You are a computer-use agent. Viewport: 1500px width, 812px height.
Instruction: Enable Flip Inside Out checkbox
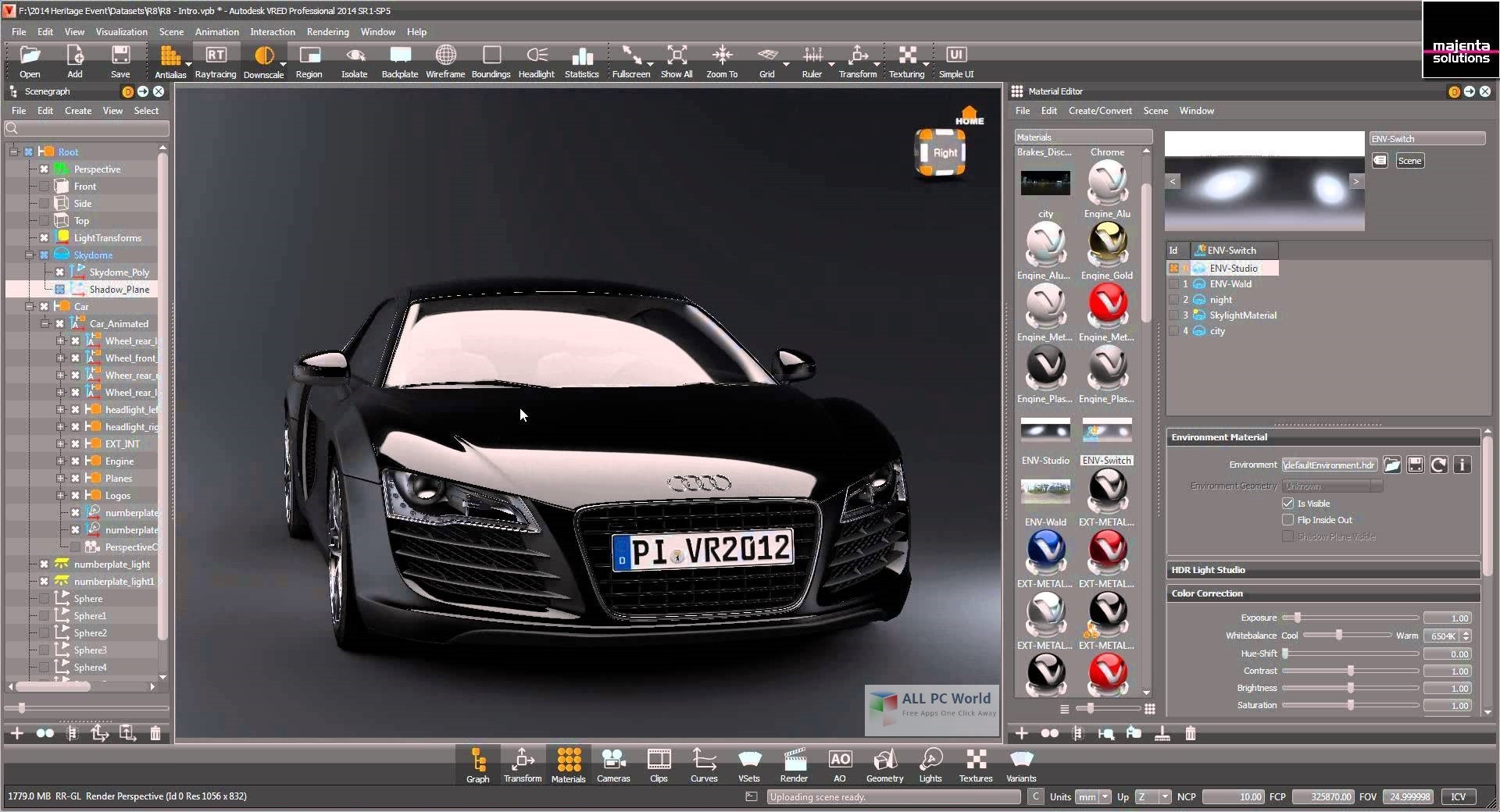(x=1287, y=520)
